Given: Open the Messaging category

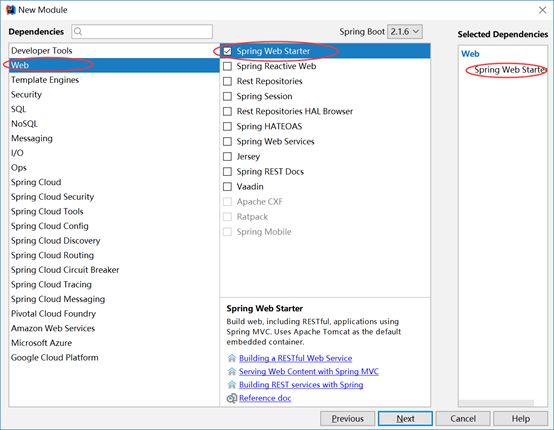Looking at the screenshot, I should (114, 139).
